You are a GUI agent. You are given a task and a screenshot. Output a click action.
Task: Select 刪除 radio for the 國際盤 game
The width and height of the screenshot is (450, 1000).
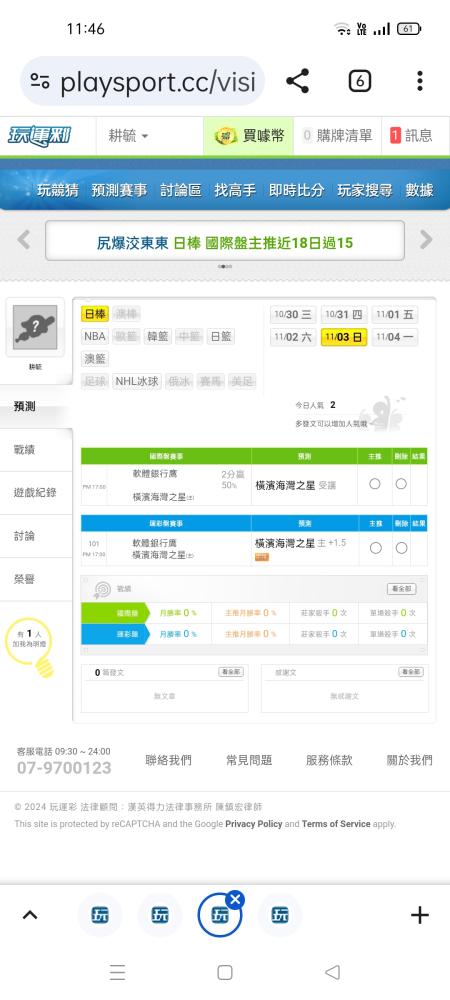pos(401,484)
